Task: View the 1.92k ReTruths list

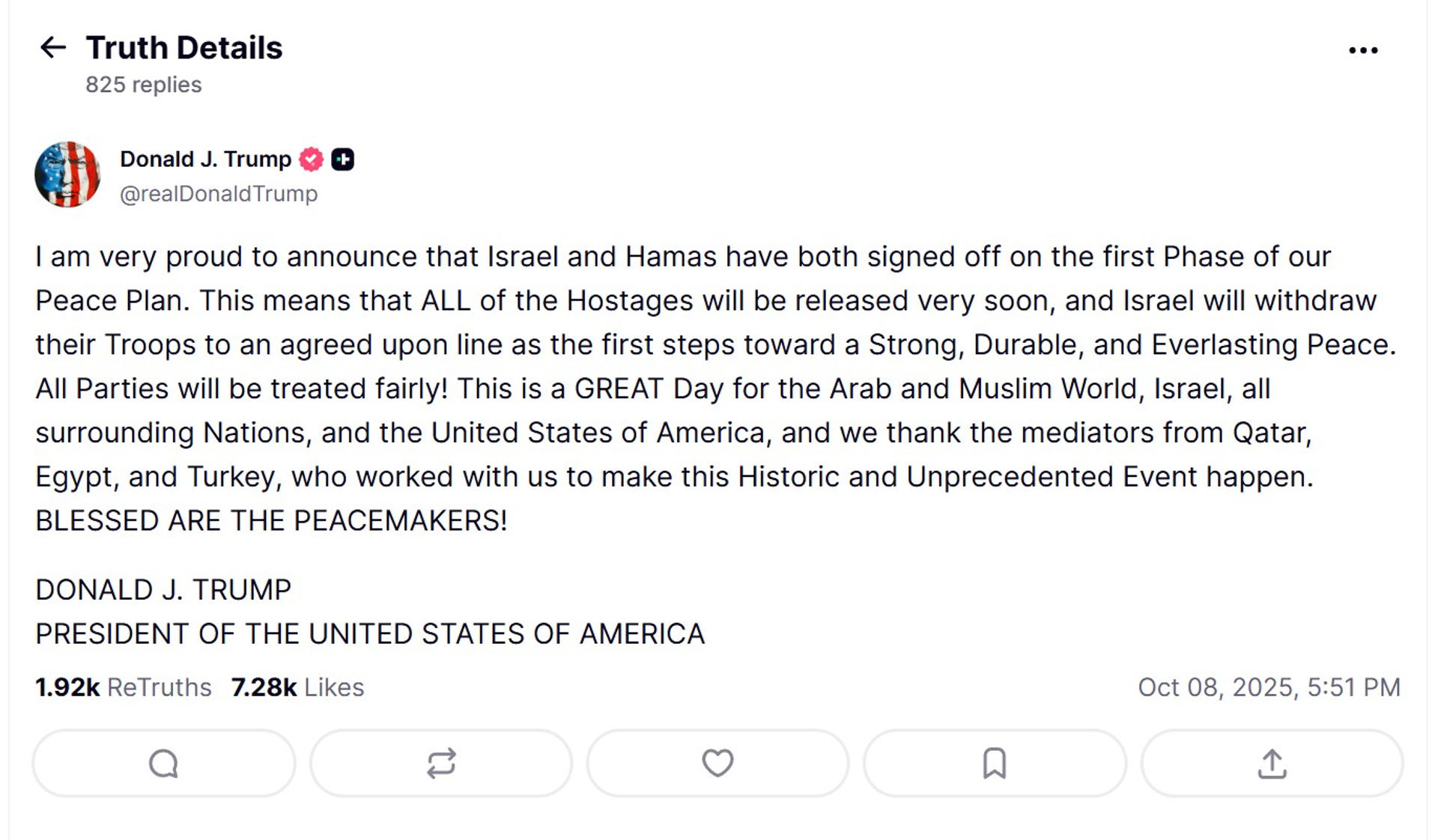Action: pyautogui.click(x=124, y=687)
